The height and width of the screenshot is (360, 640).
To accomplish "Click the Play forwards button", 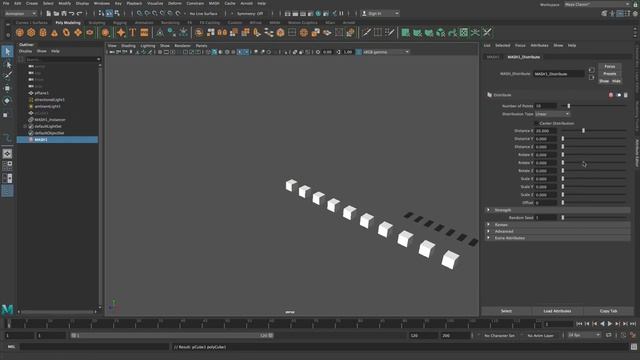I will pos(610,324).
